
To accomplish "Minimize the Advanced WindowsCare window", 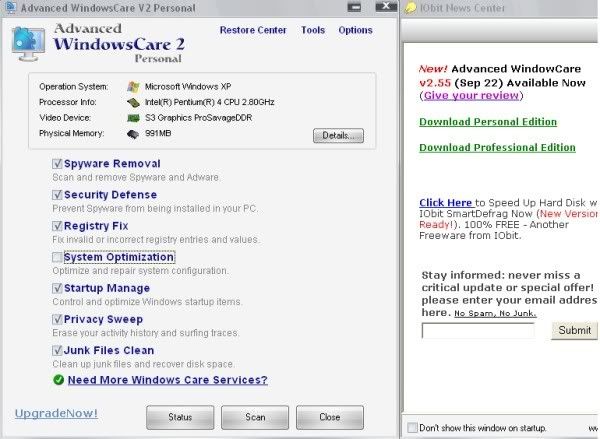I will pos(354,7).
